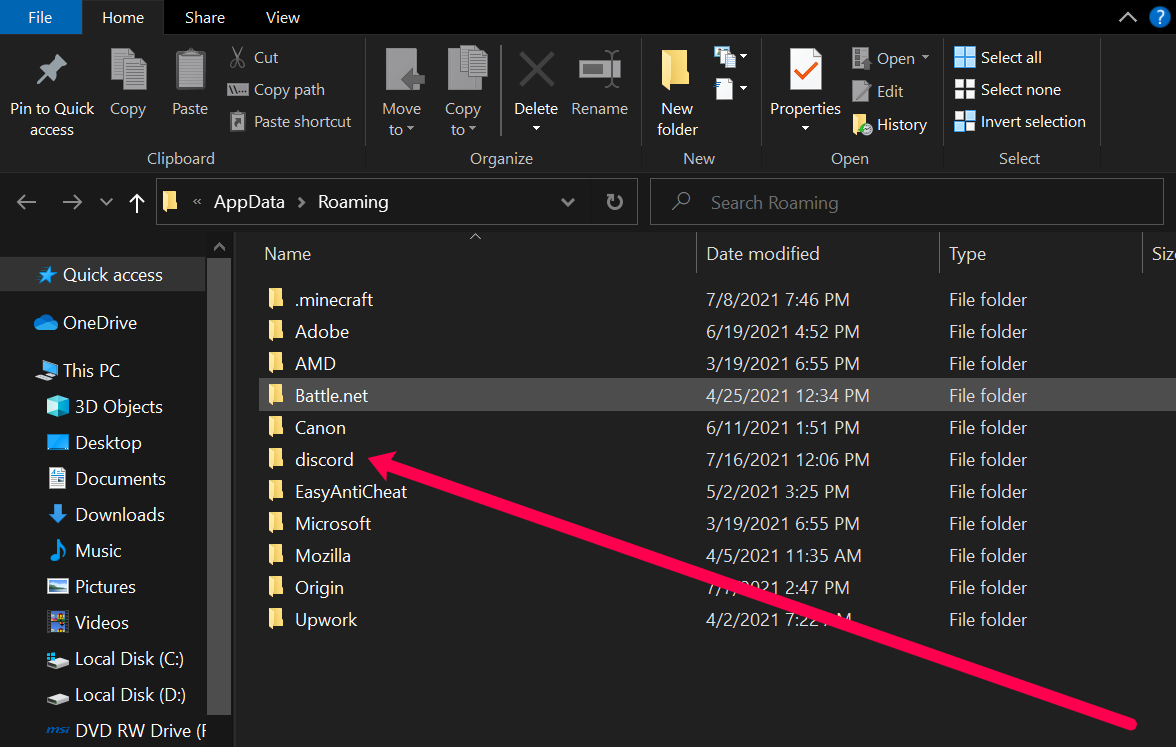
Task: Sort by the Date modified column
Action: 763,254
